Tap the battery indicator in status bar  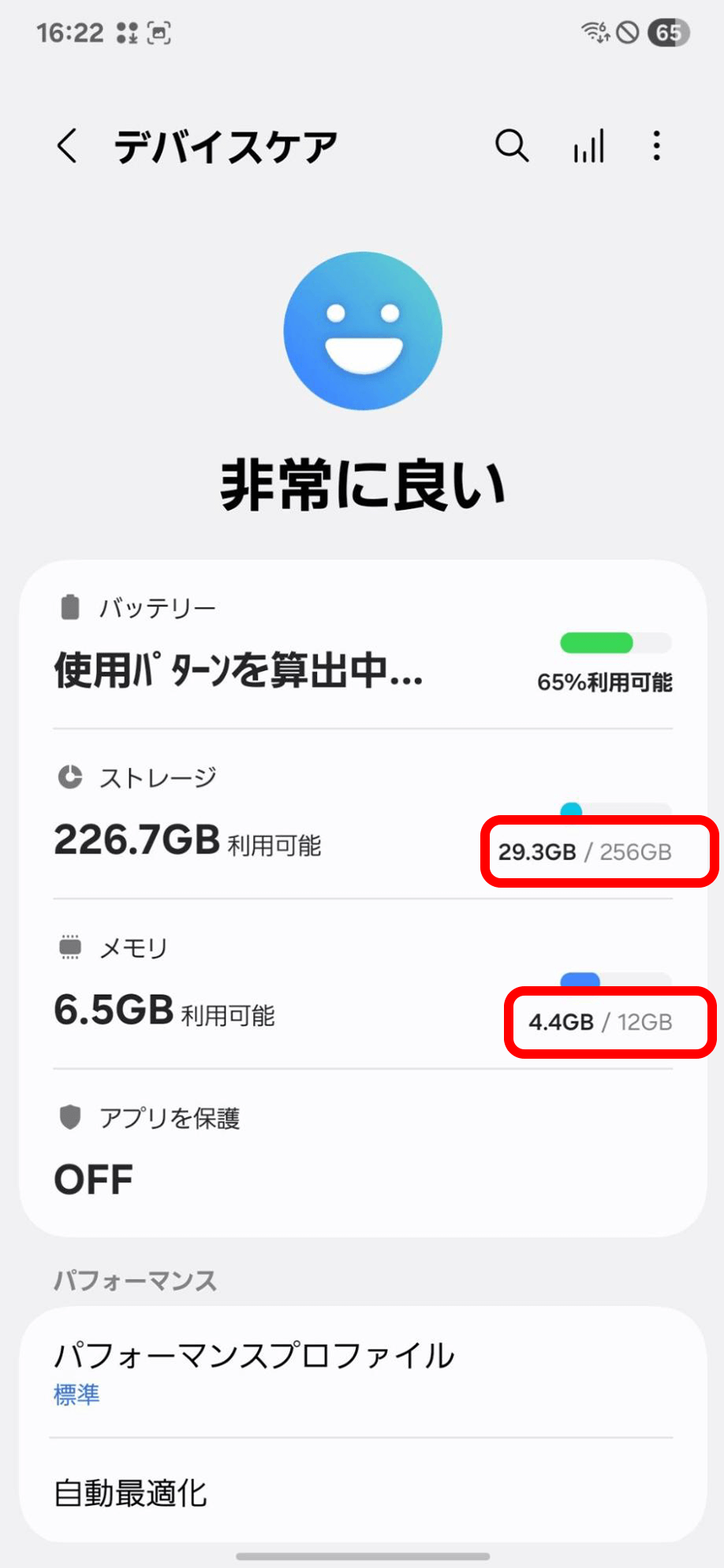(x=668, y=33)
